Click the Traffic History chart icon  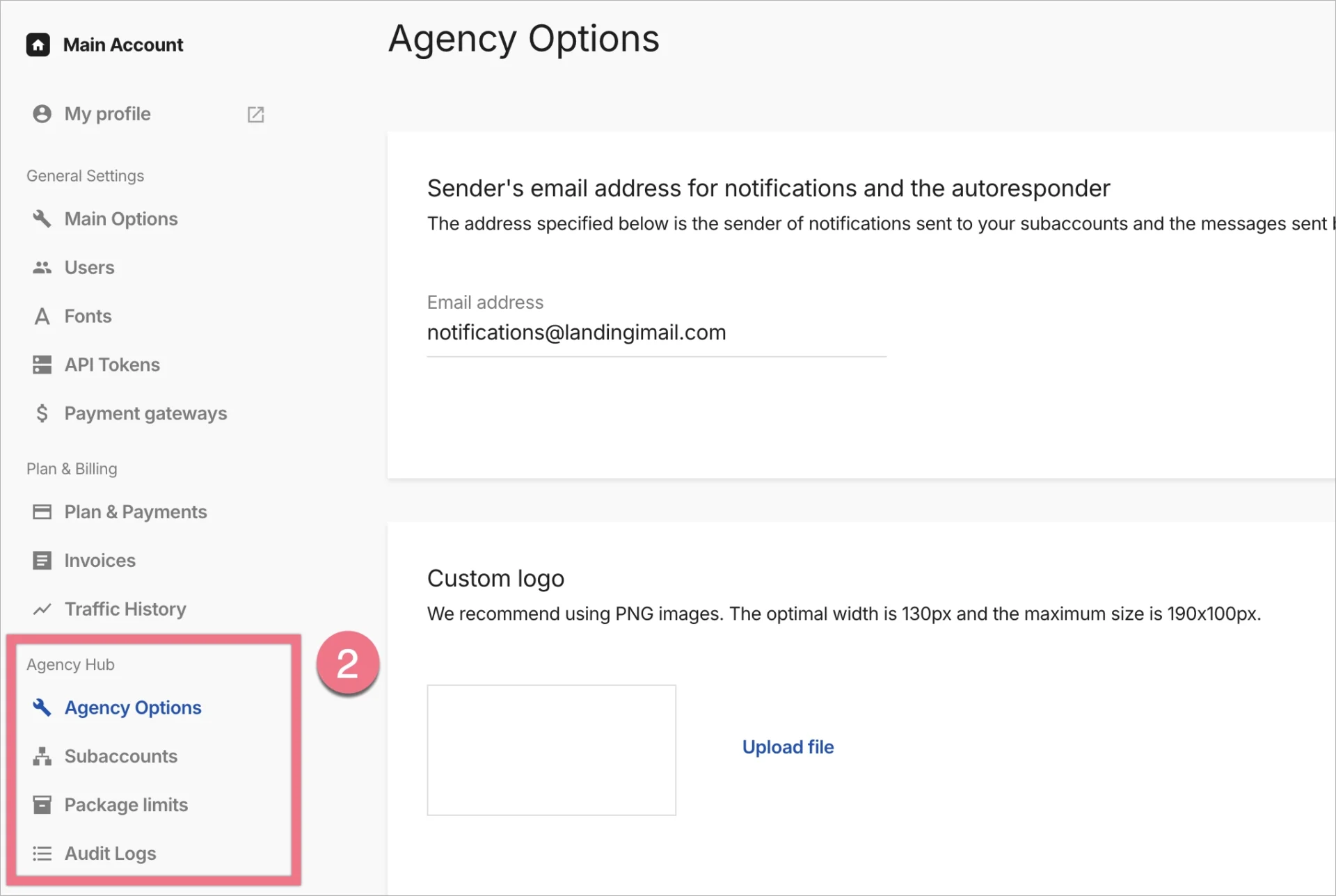[42, 609]
